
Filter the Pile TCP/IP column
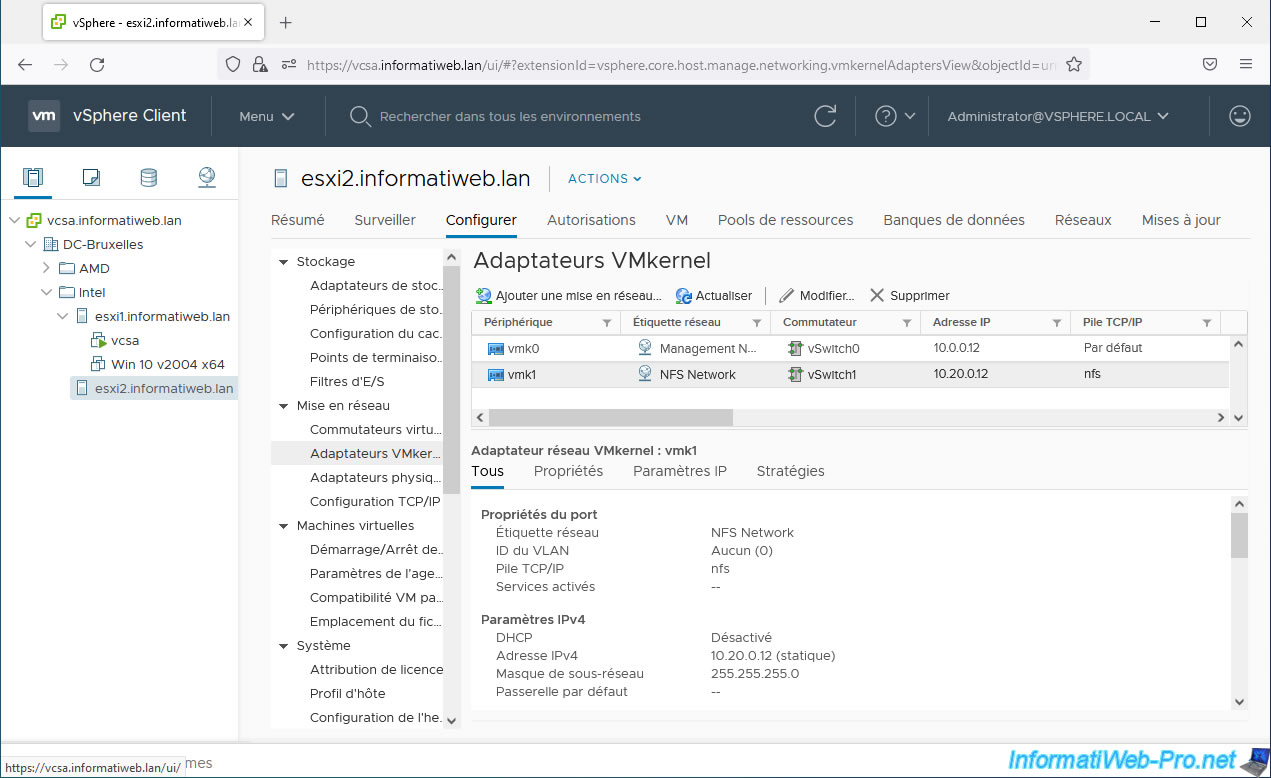(1207, 323)
